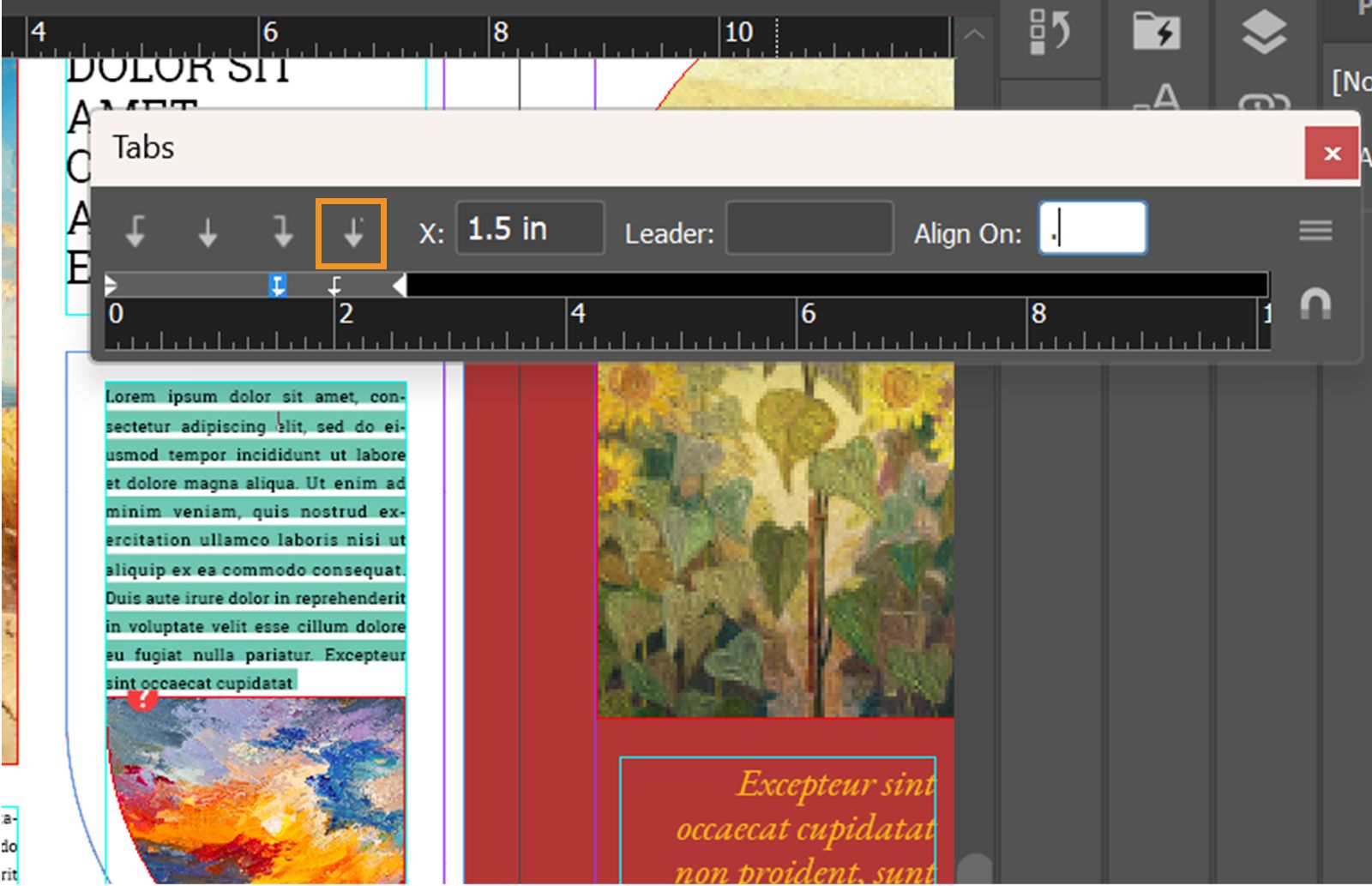Click the Tabs panel title
Image resolution: width=1372 pixels, height=886 pixels.
click(x=143, y=148)
